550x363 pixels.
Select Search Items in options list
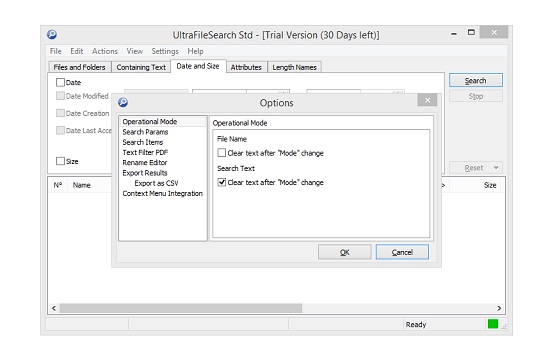pos(143,142)
